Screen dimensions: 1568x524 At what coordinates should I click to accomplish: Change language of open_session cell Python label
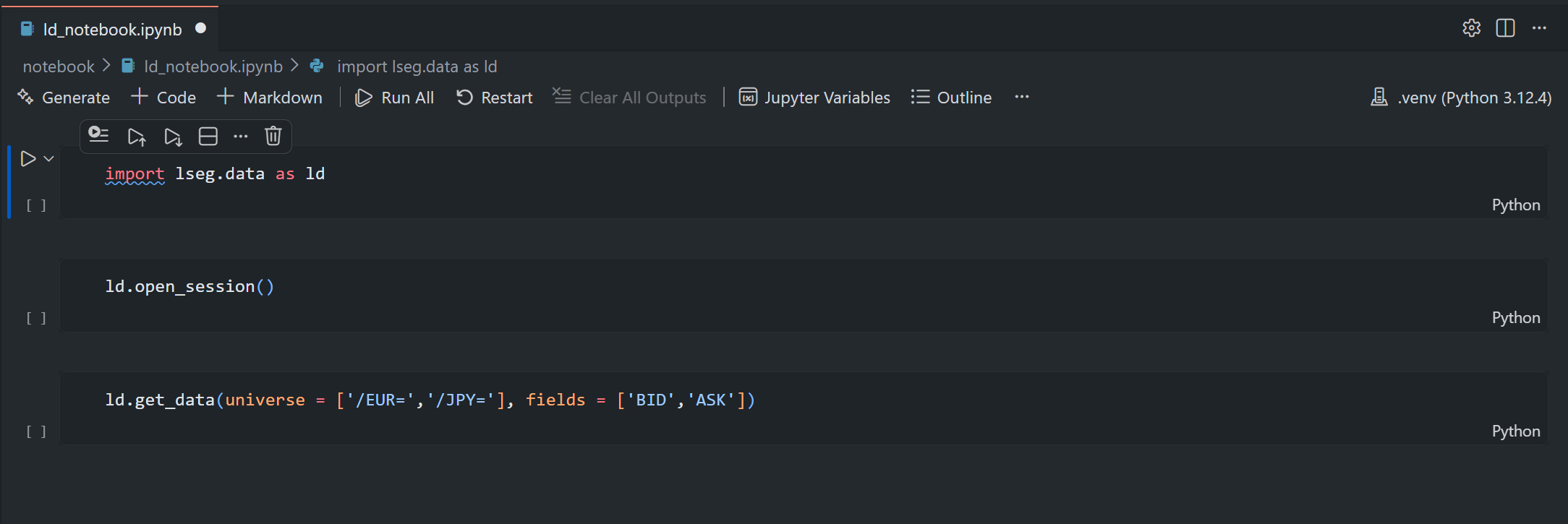(1516, 318)
